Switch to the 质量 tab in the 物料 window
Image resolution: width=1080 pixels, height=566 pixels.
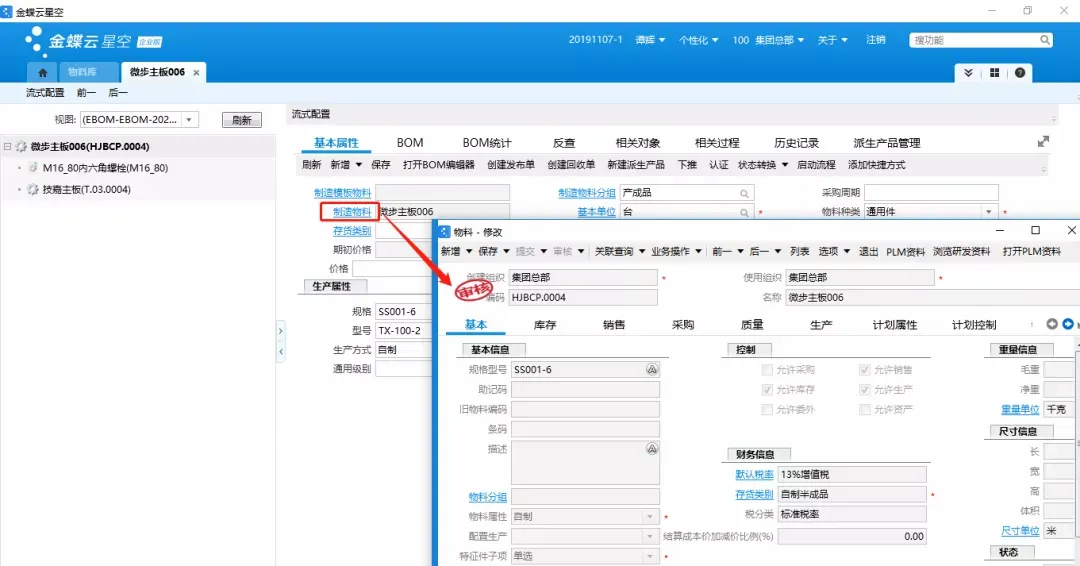pos(751,325)
